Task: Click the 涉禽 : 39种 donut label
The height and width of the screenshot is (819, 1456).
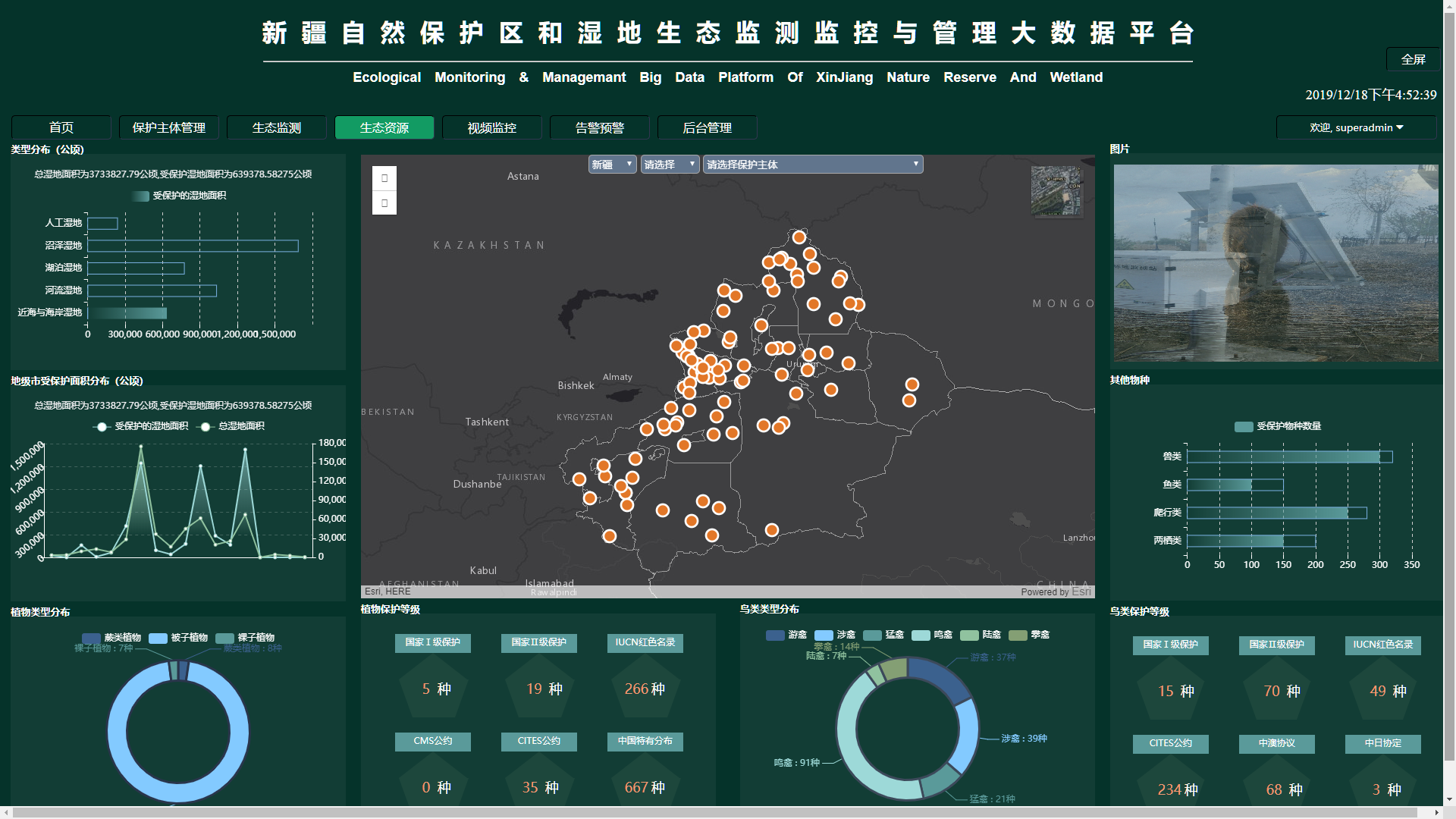Action: click(x=1024, y=739)
